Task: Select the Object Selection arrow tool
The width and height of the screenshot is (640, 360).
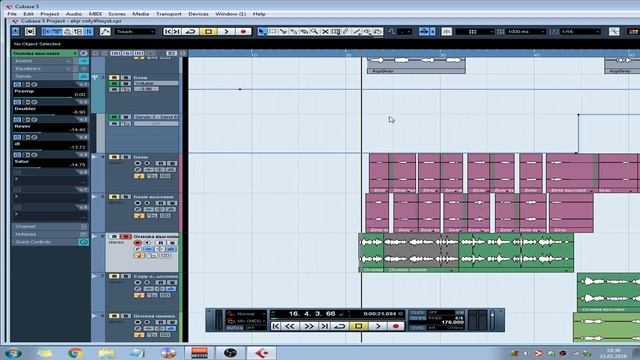Action: [x=262, y=31]
